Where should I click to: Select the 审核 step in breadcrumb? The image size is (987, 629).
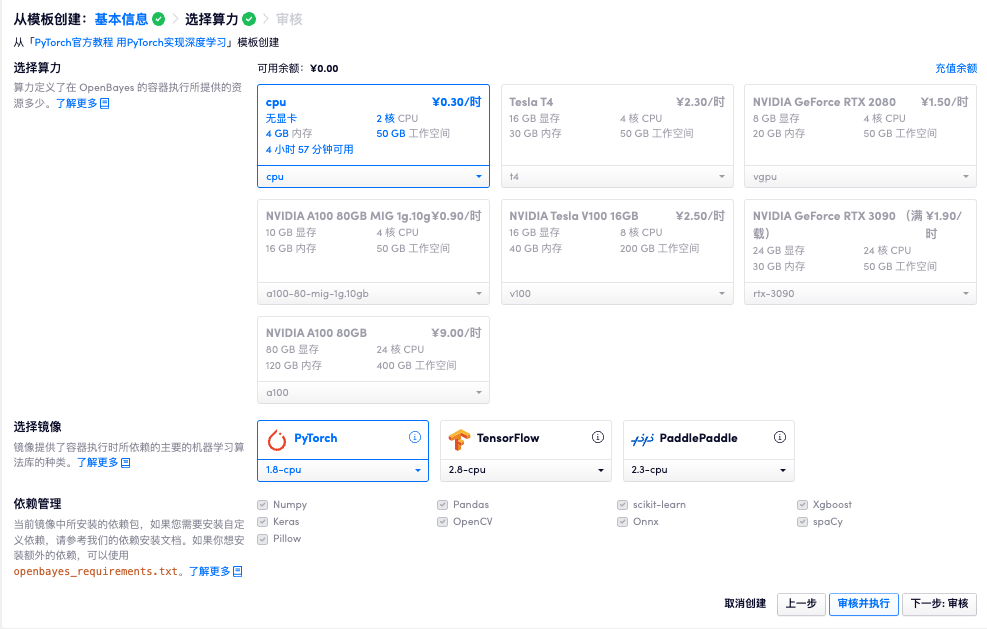tap(288, 19)
